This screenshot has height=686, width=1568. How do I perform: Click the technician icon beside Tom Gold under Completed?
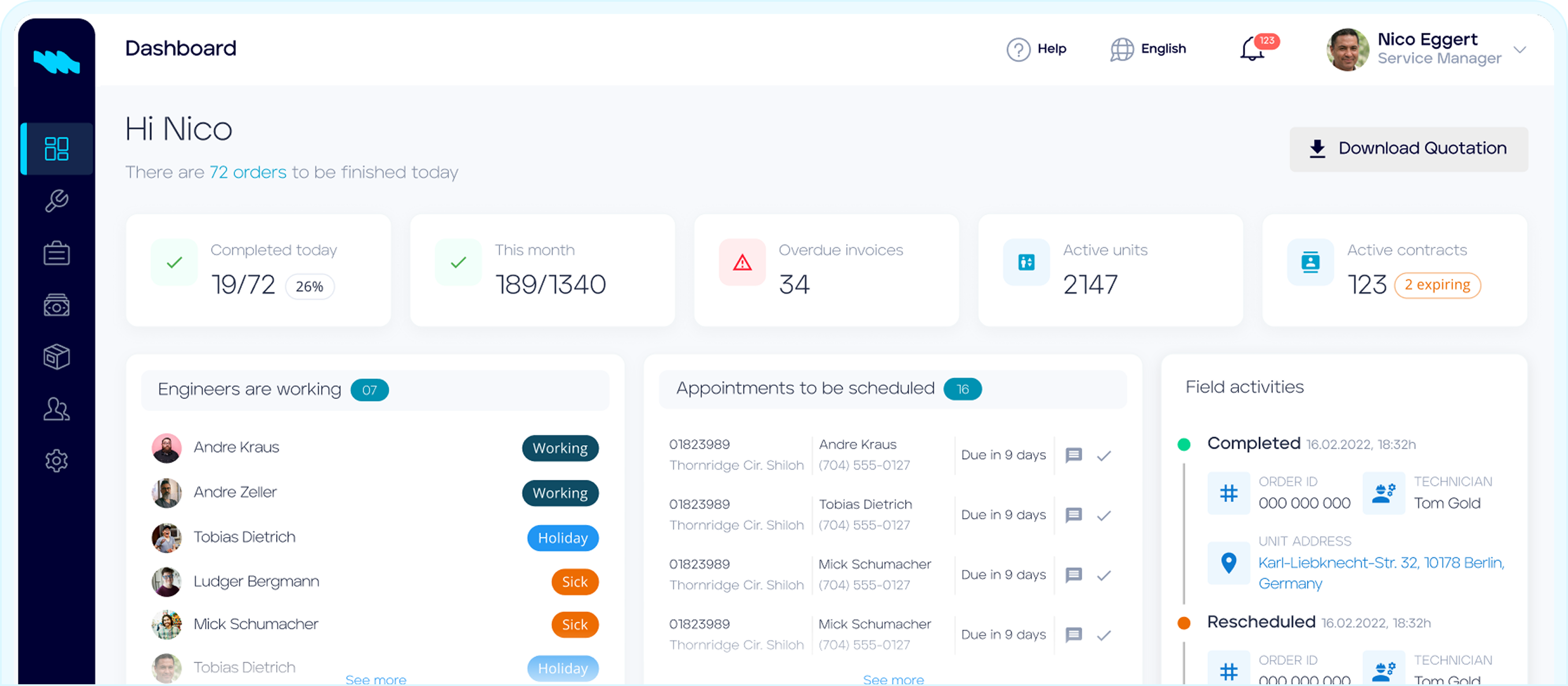[1384, 493]
